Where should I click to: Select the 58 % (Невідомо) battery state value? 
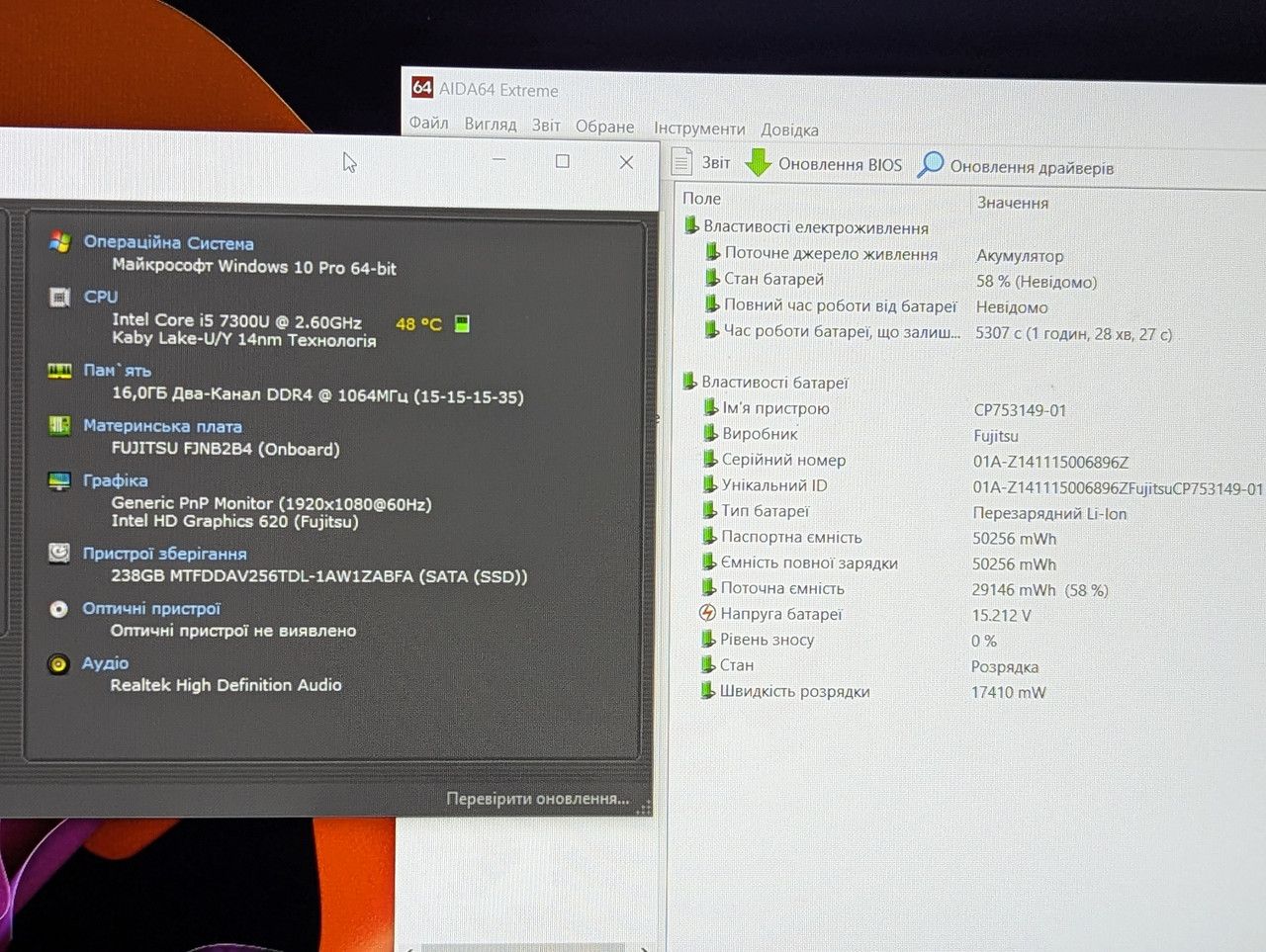pos(1037,282)
